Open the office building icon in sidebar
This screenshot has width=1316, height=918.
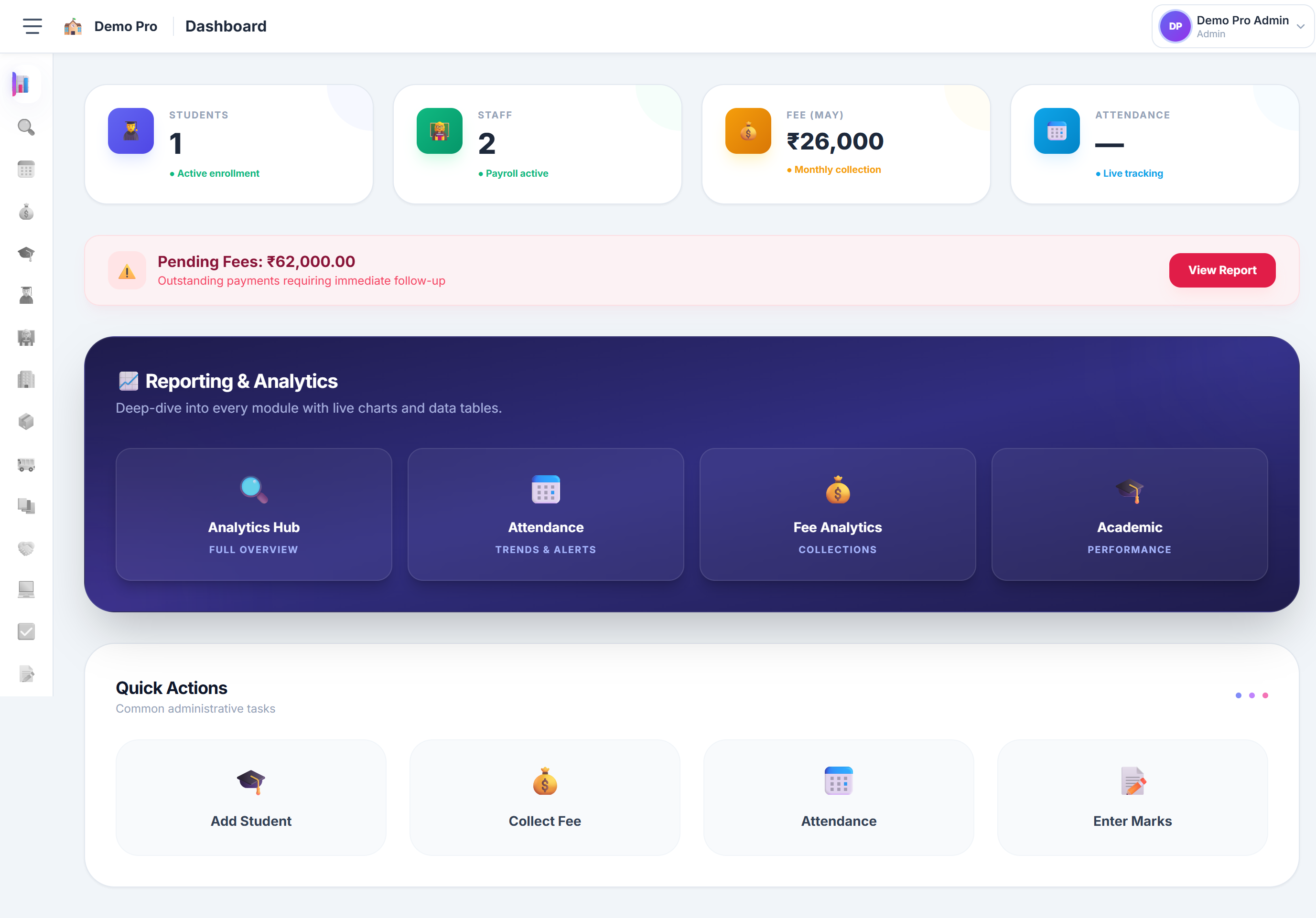pos(26,379)
